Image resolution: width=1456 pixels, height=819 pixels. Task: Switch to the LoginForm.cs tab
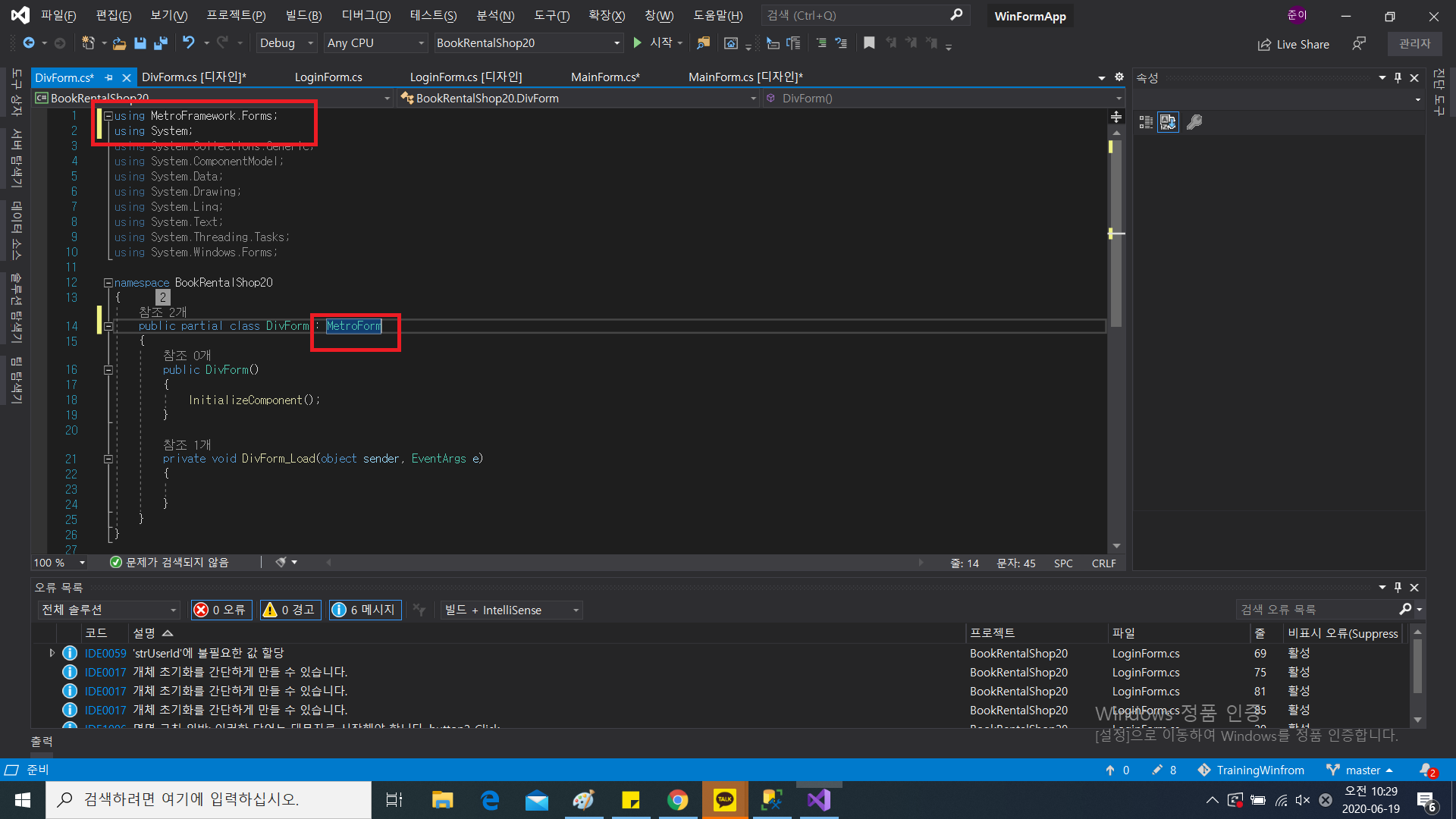click(x=328, y=77)
